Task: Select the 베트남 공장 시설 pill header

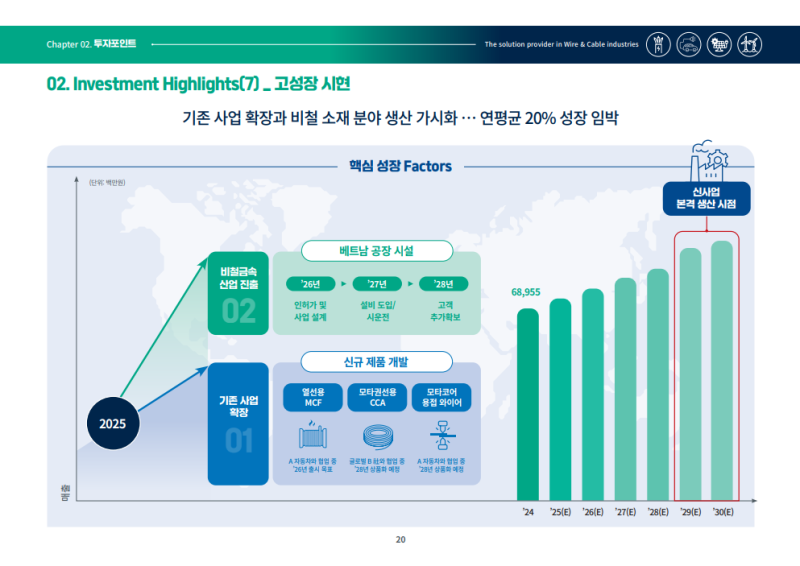Action: pyautogui.click(x=376, y=250)
